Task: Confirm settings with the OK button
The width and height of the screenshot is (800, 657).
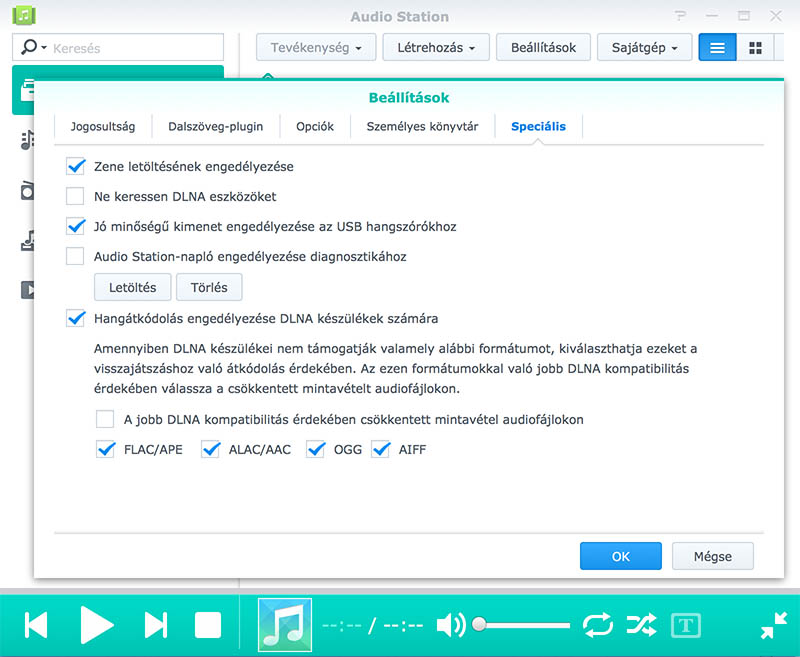Action: click(x=620, y=557)
